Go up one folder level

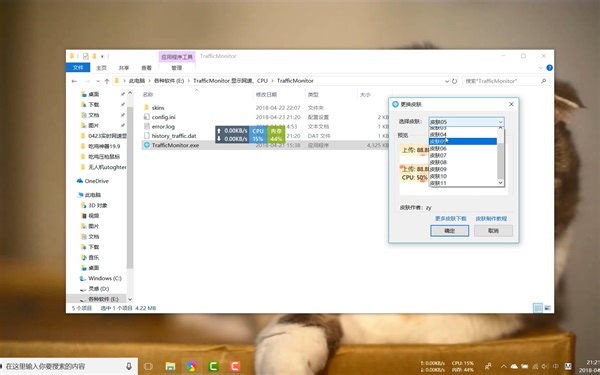pyautogui.click(x=107, y=81)
